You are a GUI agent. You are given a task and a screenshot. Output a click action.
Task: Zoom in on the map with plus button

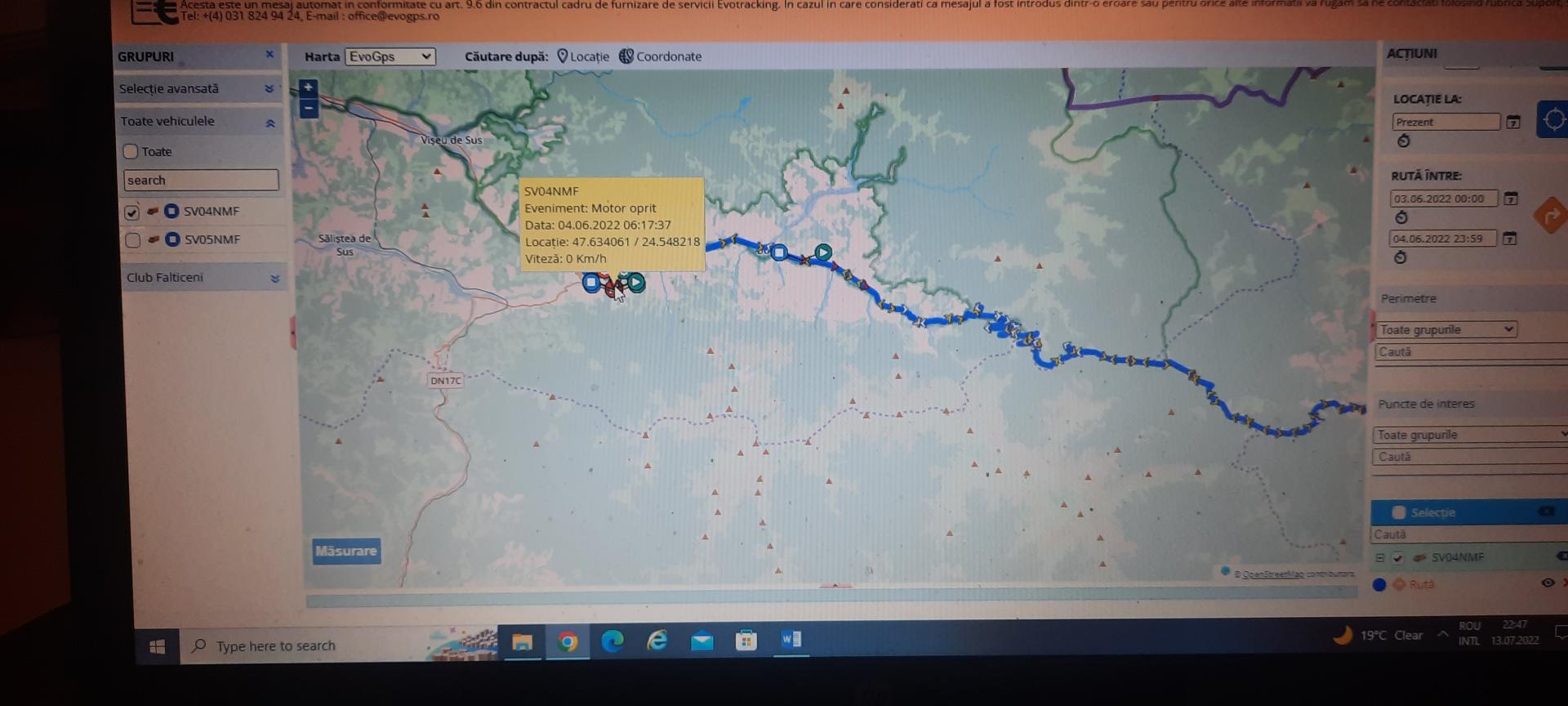click(308, 87)
